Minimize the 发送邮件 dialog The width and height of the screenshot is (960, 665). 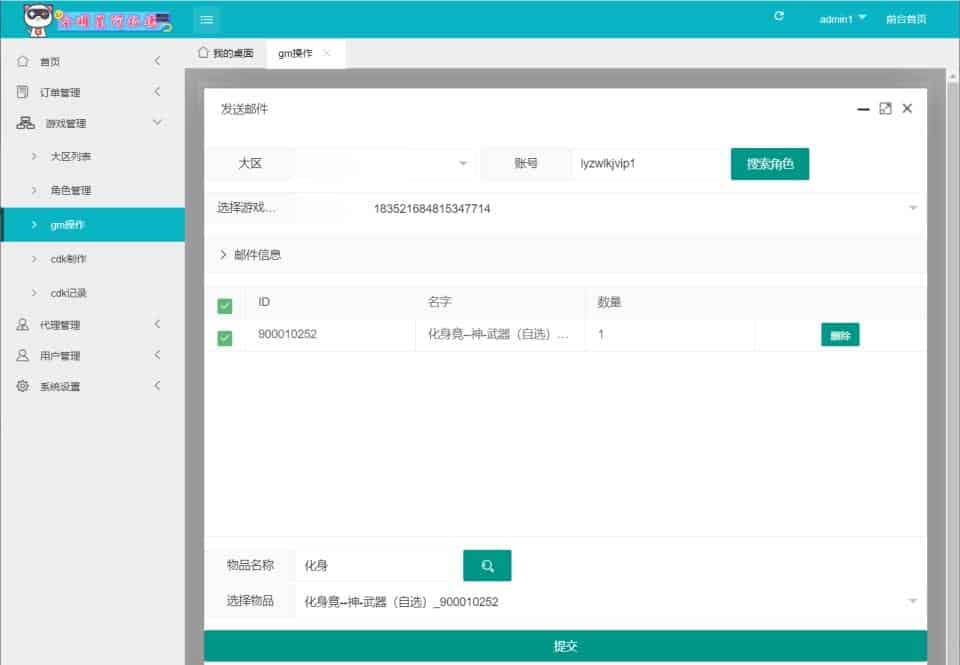[863, 109]
